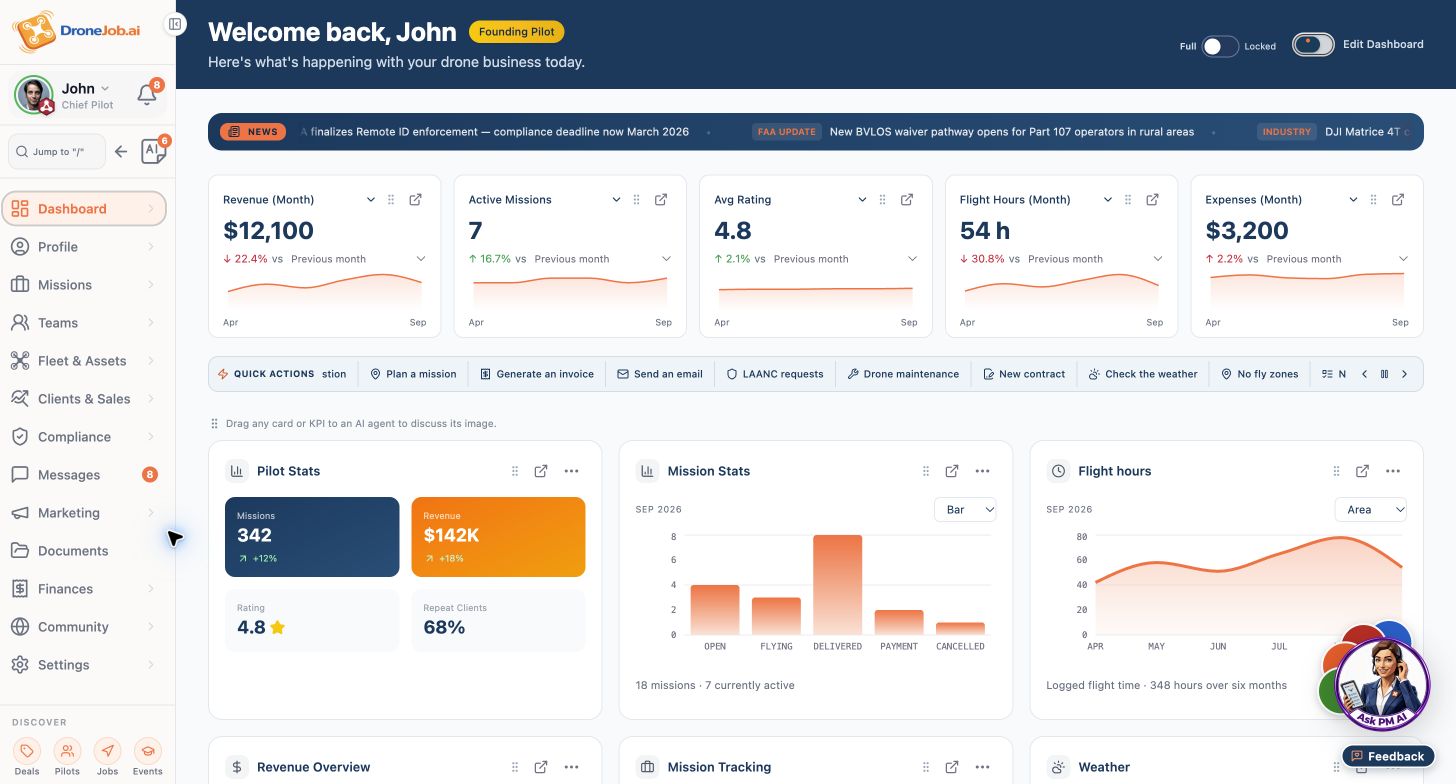Click Send an email quick action

point(660,374)
